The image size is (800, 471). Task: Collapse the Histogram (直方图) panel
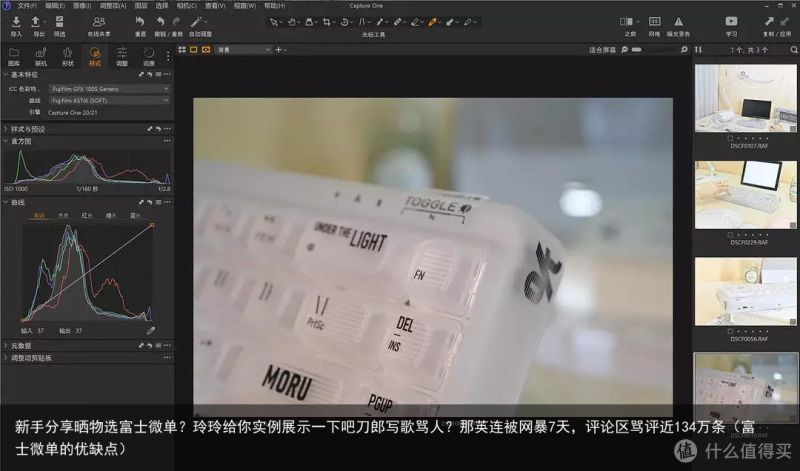[6, 141]
